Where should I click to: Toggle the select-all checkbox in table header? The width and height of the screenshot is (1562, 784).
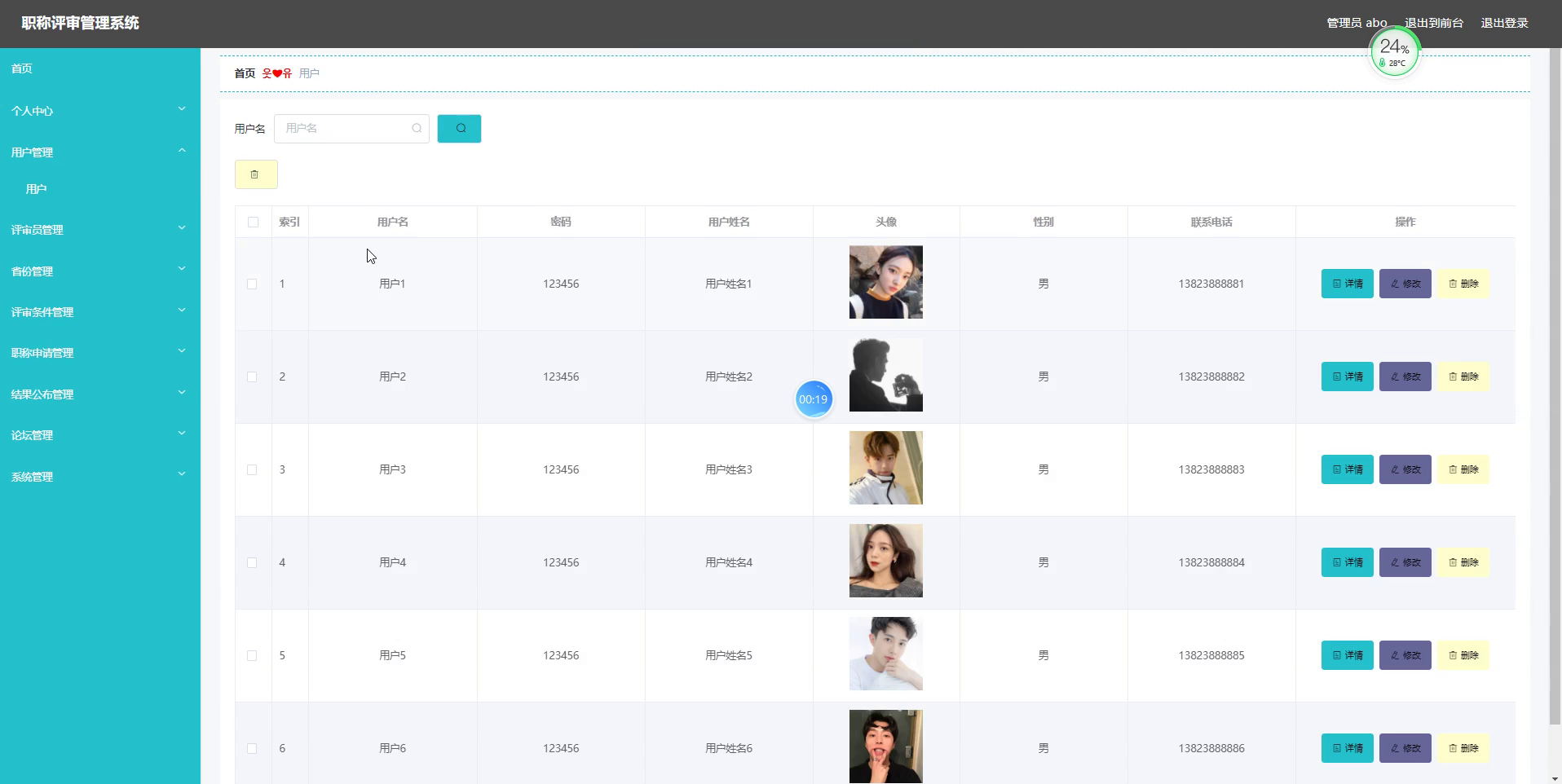click(x=253, y=222)
